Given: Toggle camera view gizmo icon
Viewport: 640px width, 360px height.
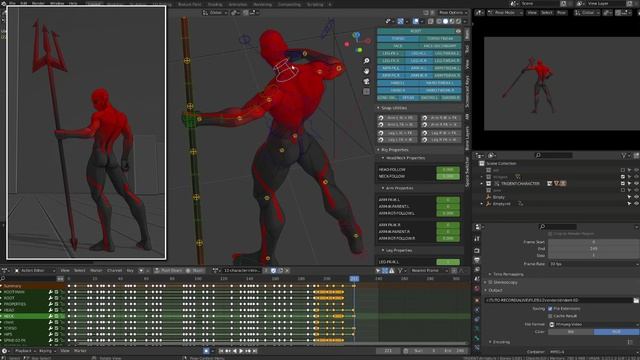Looking at the screenshot, I should (x=366, y=81).
